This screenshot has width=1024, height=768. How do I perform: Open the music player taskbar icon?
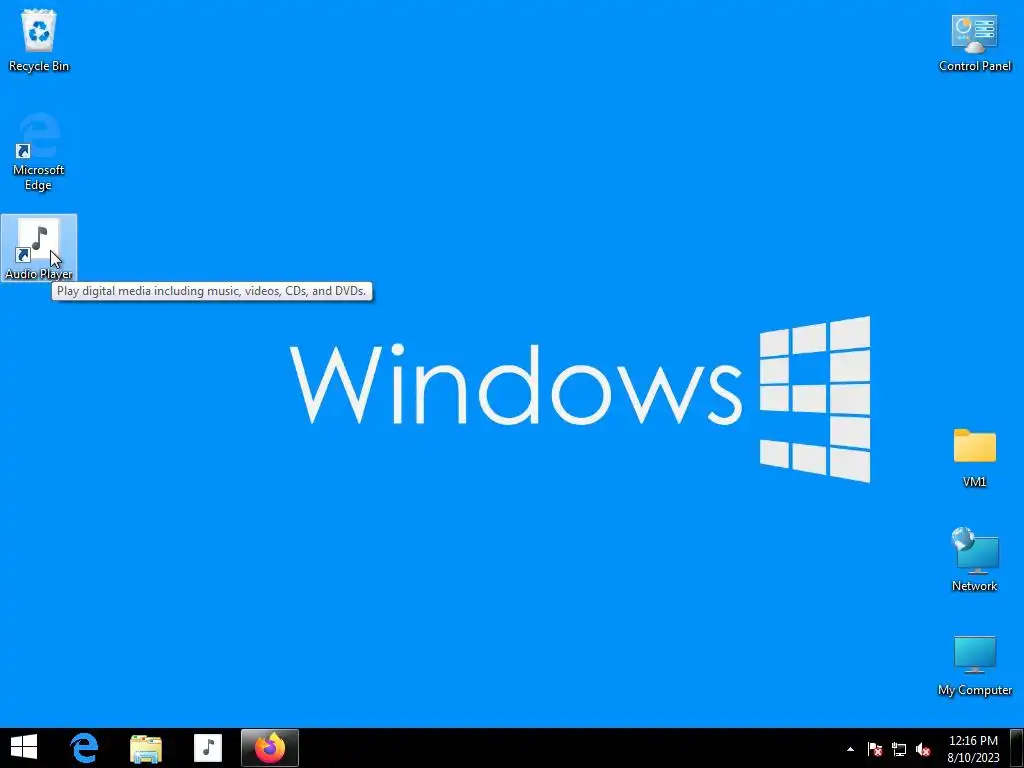click(x=208, y=748)
